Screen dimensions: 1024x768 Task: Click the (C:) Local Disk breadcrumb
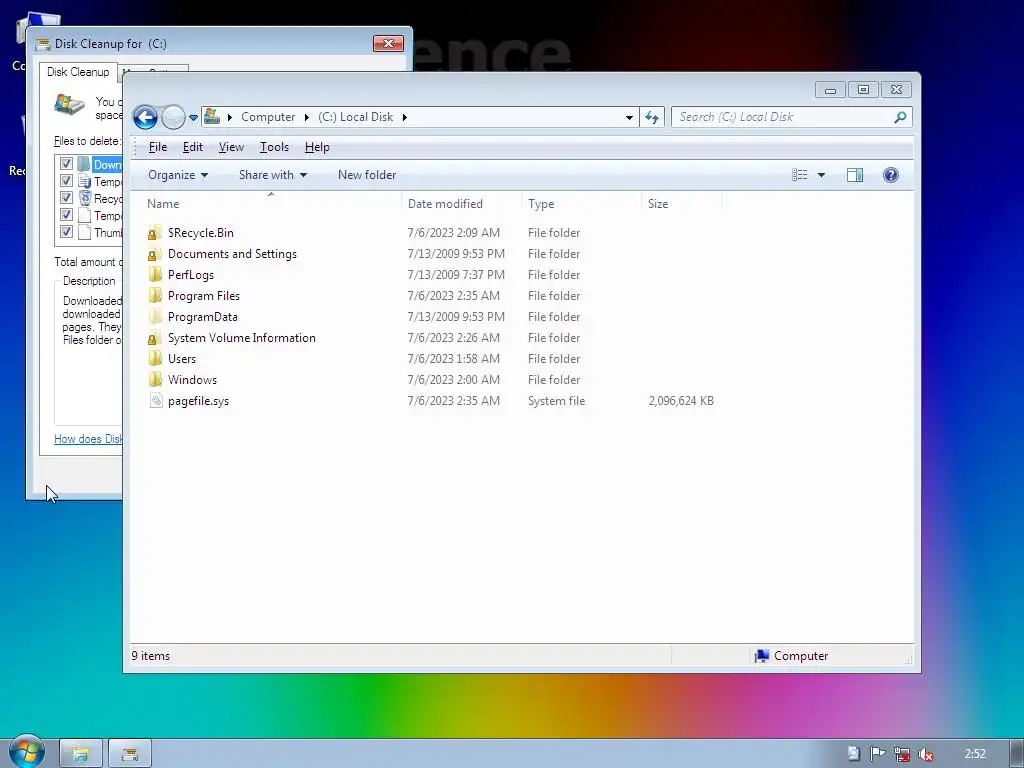[x=356, y=117]
